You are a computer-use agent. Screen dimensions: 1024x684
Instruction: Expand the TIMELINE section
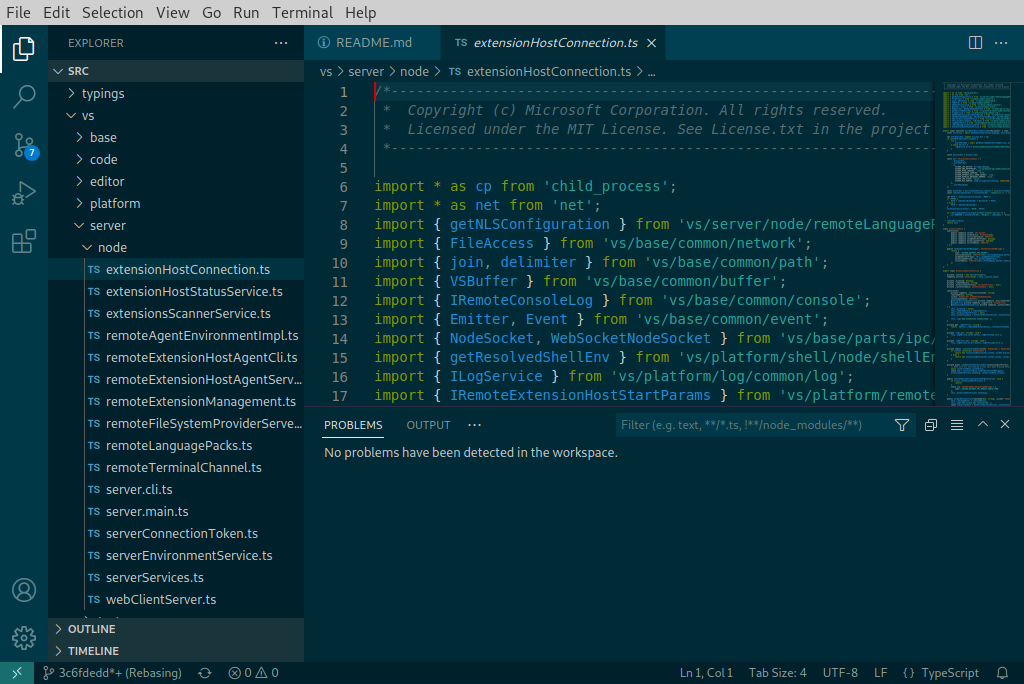click(x=176, y=651)
